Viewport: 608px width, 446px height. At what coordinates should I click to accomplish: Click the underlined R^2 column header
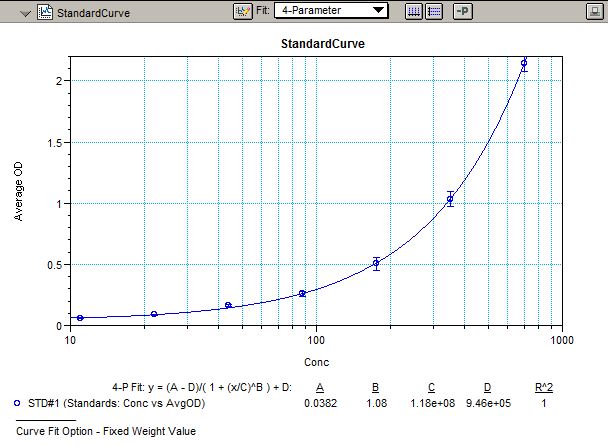point(542,386)
